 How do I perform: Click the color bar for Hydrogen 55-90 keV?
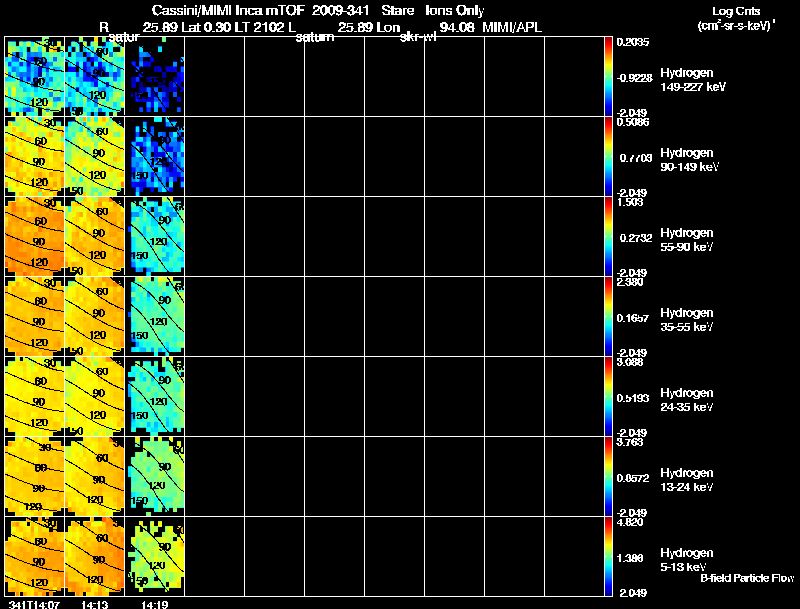(608, 236)
